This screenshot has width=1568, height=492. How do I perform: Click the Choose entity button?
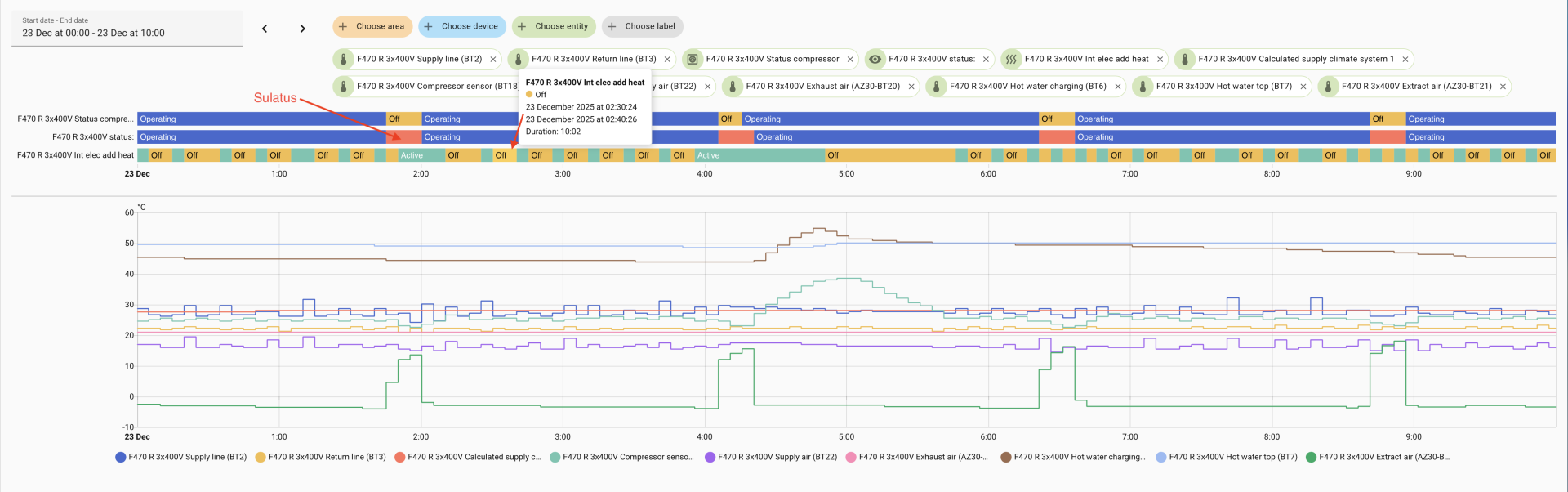click(x=554, y=27)
